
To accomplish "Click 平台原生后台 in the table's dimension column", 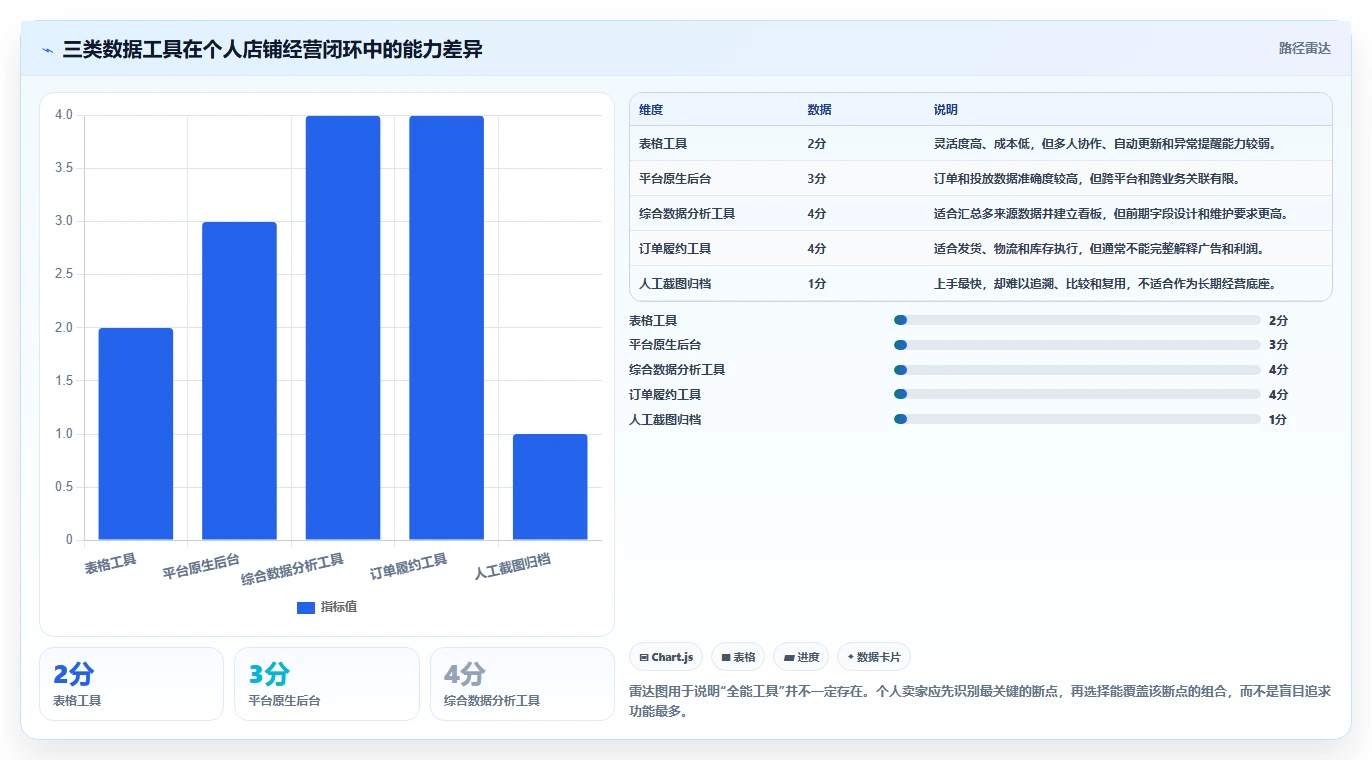I will tap(675, 179).
